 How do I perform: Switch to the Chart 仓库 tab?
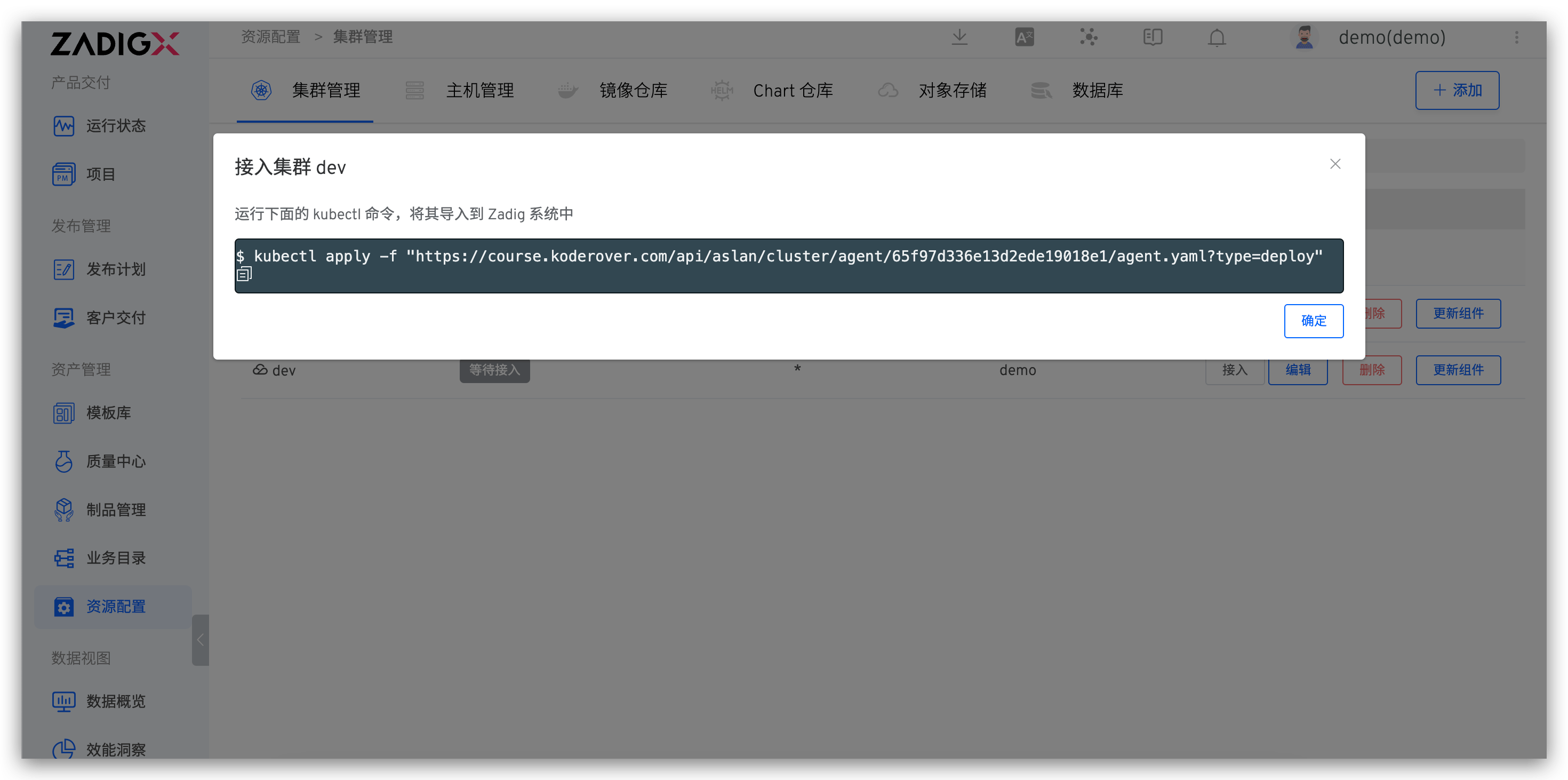(793, 90)
